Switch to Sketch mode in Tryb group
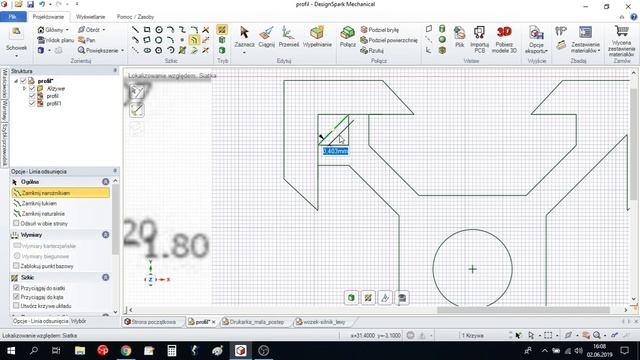This screenshot has width=640, height=360. pos(222,30)
